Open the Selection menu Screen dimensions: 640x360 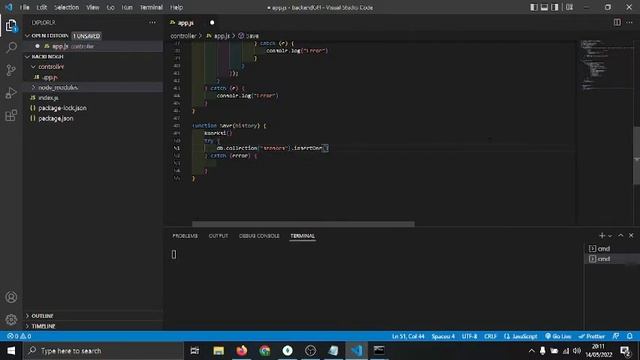coord(67,7)
